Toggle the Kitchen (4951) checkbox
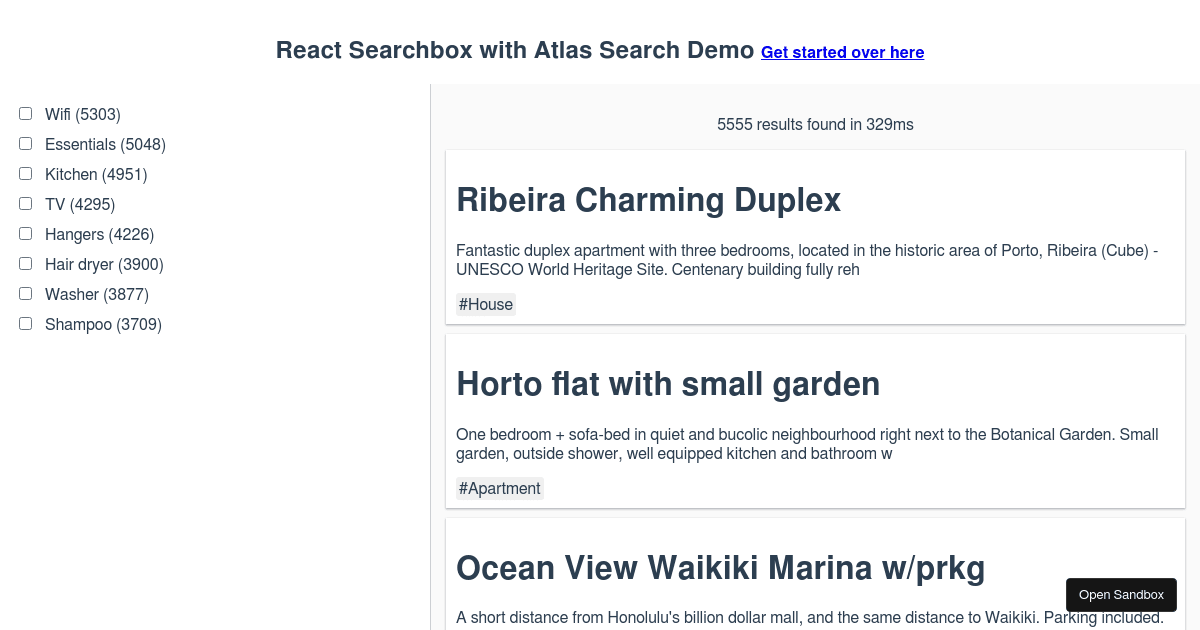Viewport: 1200px width, 630px height. coord(25,173)
